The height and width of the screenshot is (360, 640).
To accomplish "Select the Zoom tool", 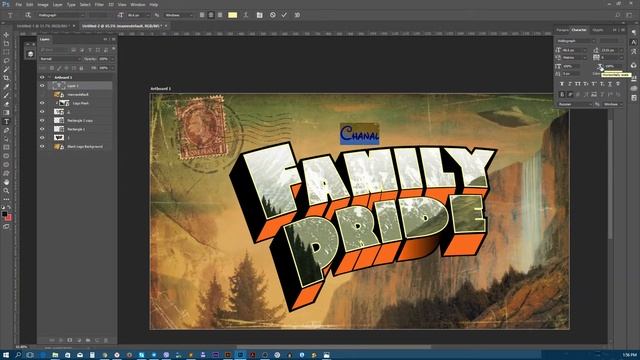I will pyautogui.click(x=6, y=191).
